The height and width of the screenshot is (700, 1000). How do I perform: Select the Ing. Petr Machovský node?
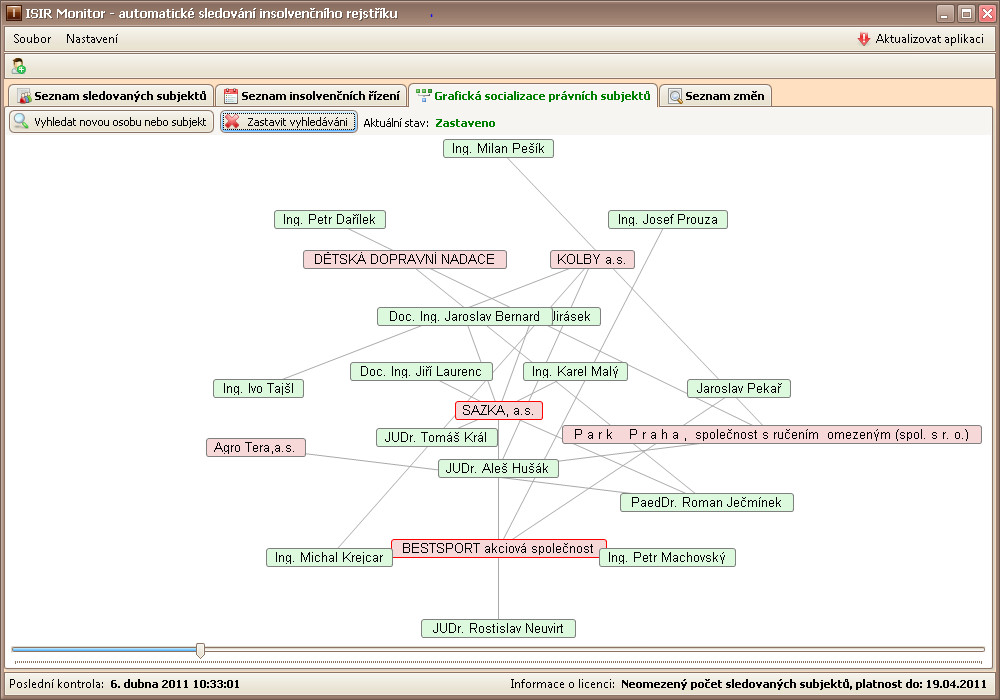667,558
